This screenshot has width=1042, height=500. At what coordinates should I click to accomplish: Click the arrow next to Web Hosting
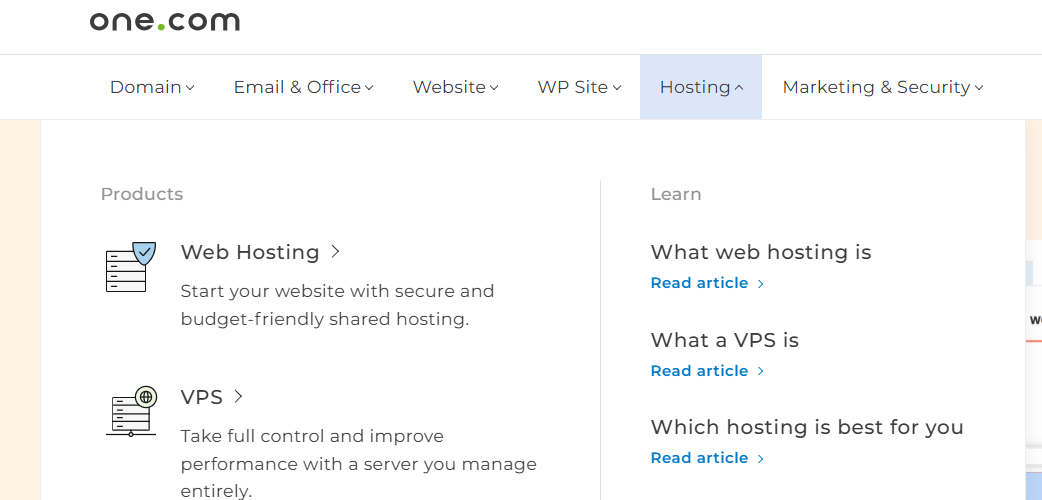click(336, 251)
